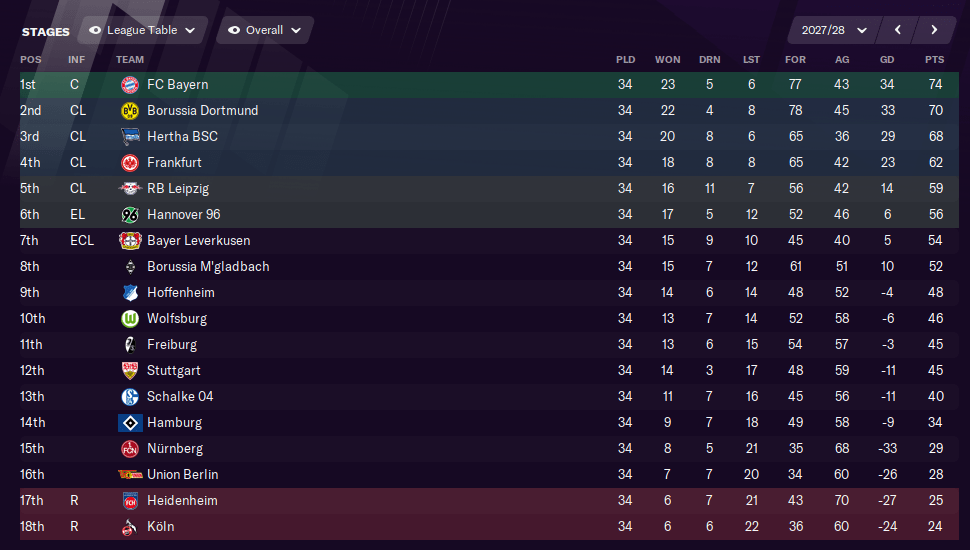970x550 pixels.
Task: Go to previous season with left arrow
Action: click(898, 30)
